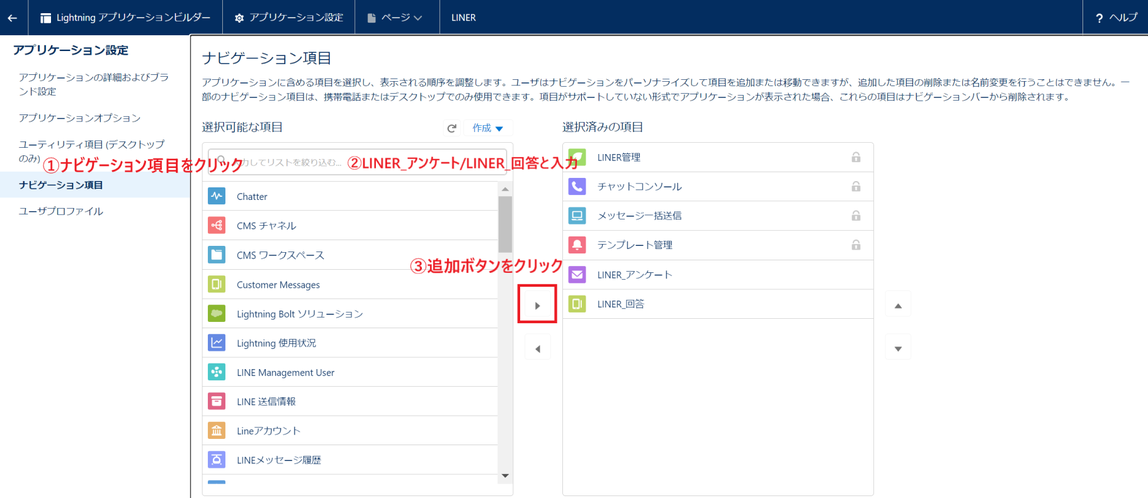Focus the filter list search field

(357, 162)
